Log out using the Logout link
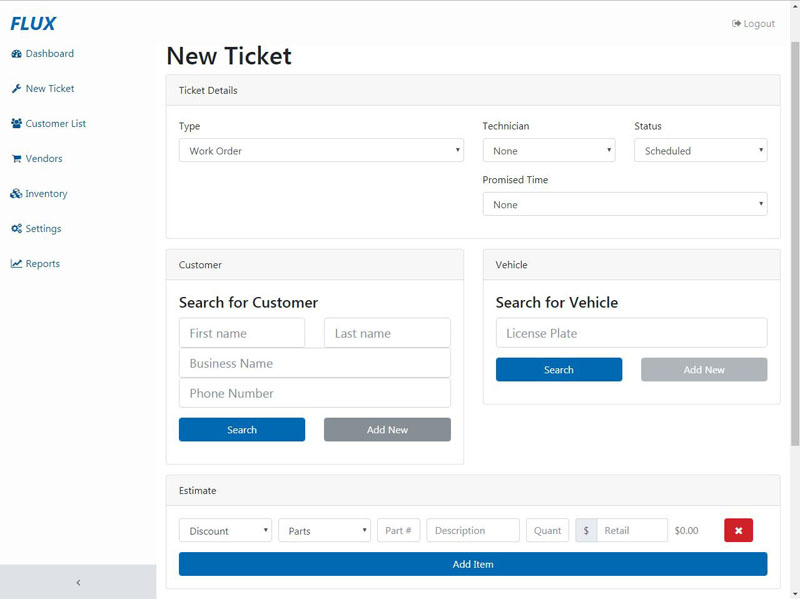Viewport: 800px width, 599px height. click(x=753, y=23)
